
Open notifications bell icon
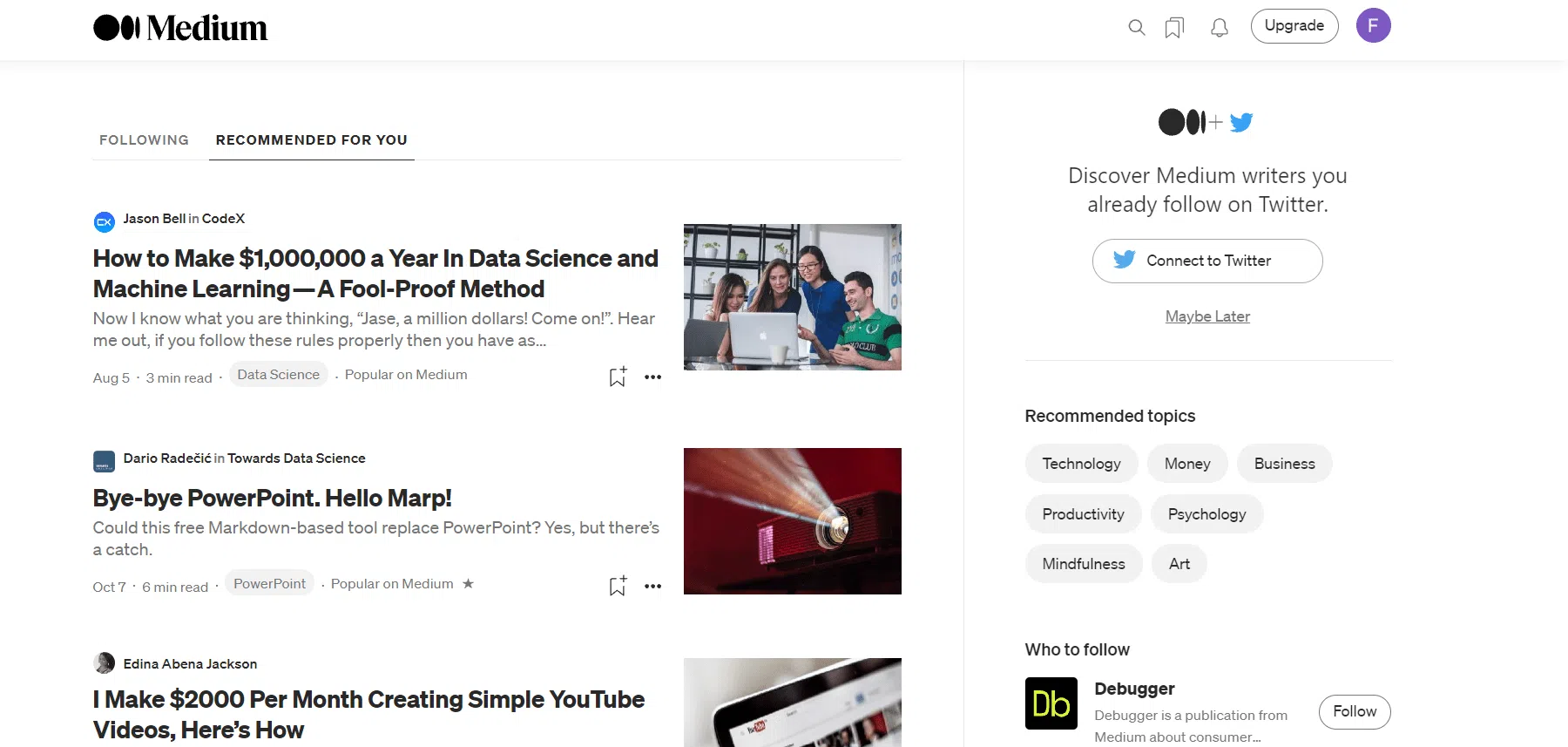click(1220, 28)
